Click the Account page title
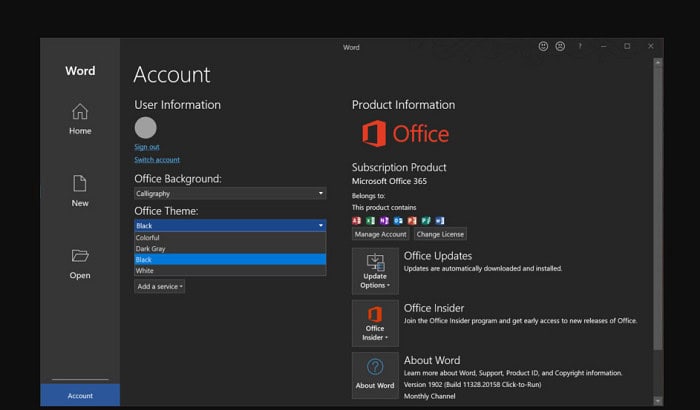Viewport: 700px width, 410px height. tap(172, 75)
